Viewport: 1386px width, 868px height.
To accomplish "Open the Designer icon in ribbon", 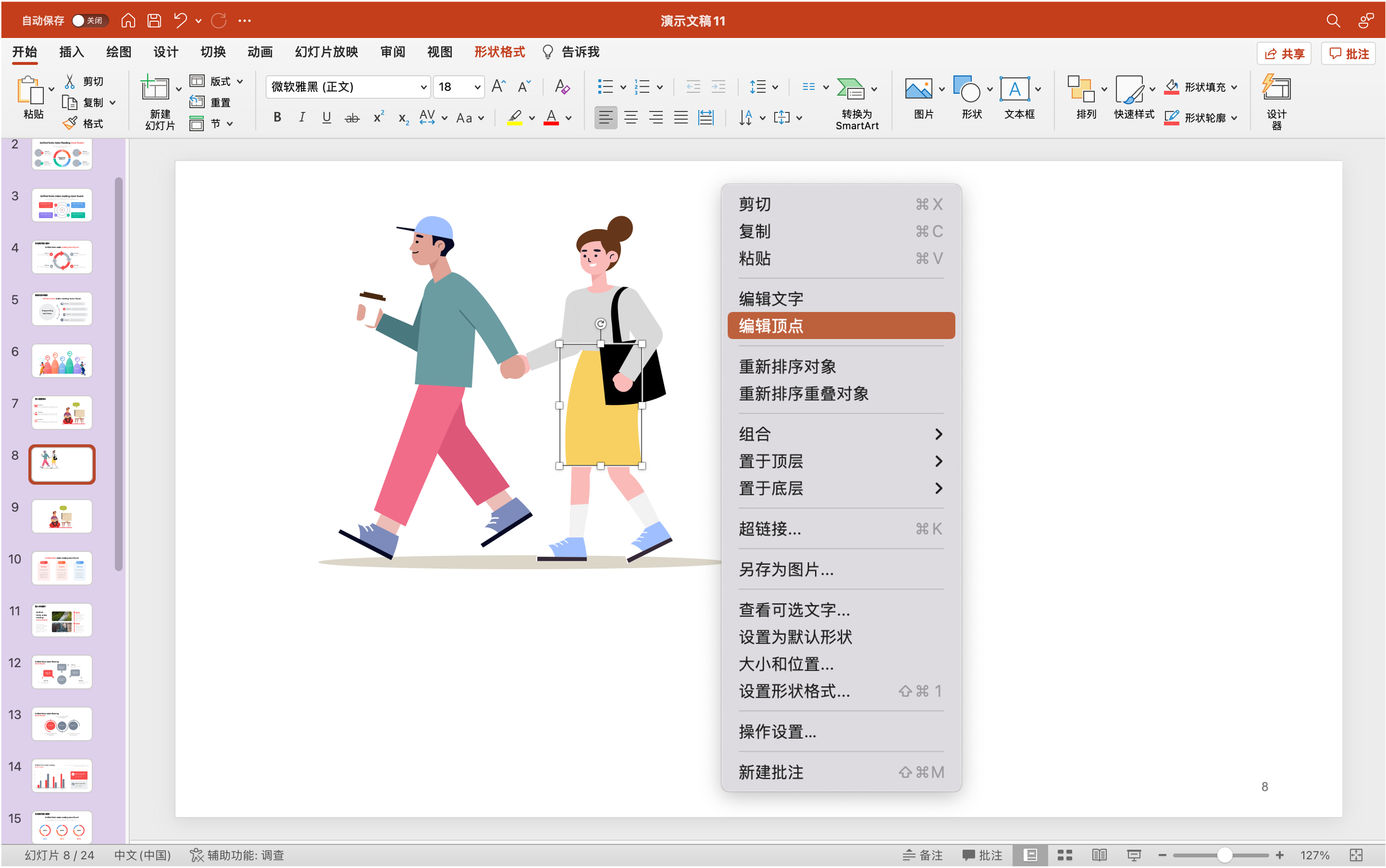I will [1275, 89].
